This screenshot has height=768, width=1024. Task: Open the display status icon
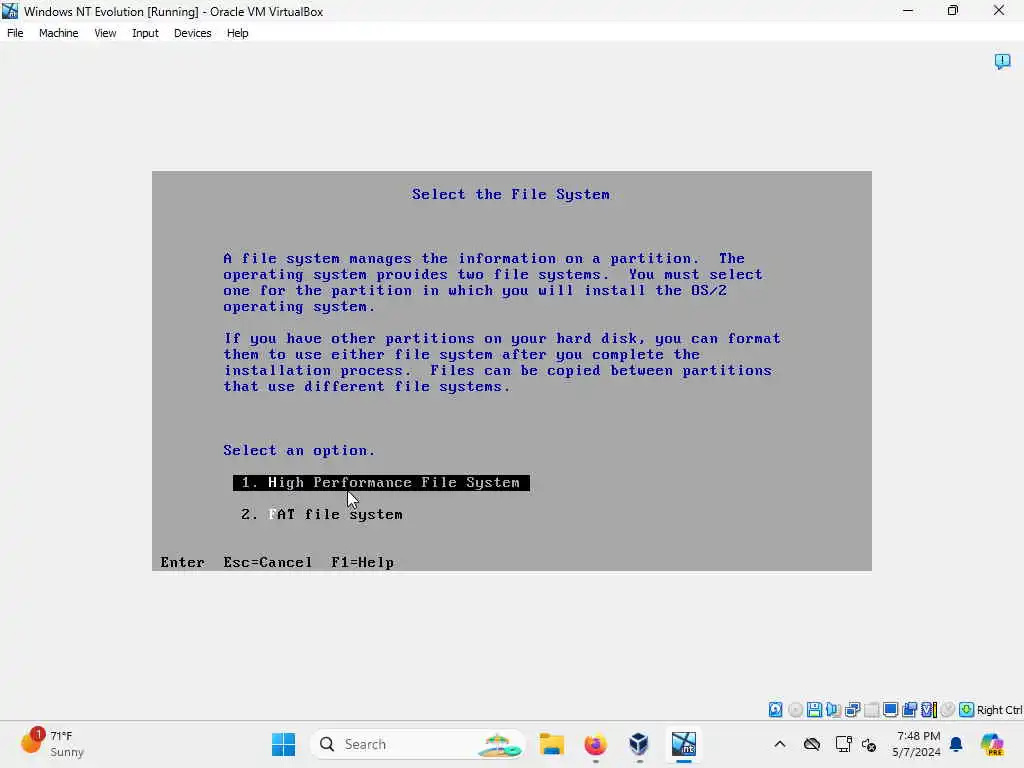890,710
